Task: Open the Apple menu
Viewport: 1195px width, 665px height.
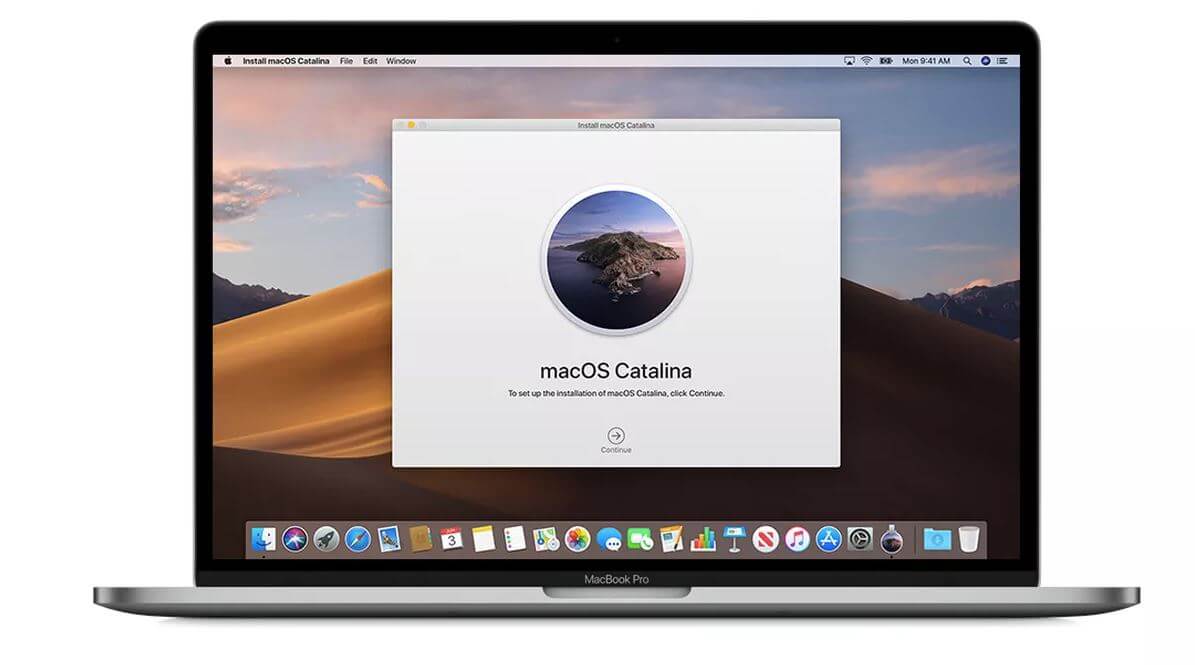Action: [228, 61]
